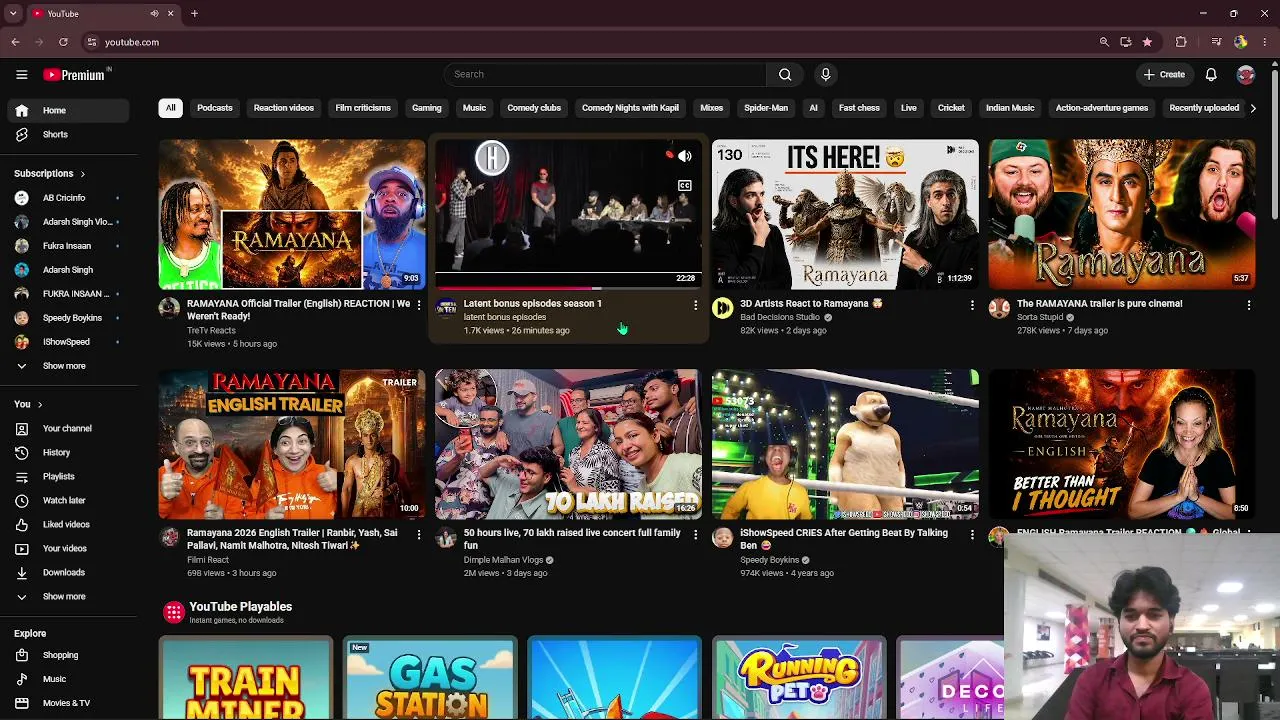This screenshot has height=720, width=1280.
Task: Toggle captions on the preview video
Action: [x=685, y=186]
